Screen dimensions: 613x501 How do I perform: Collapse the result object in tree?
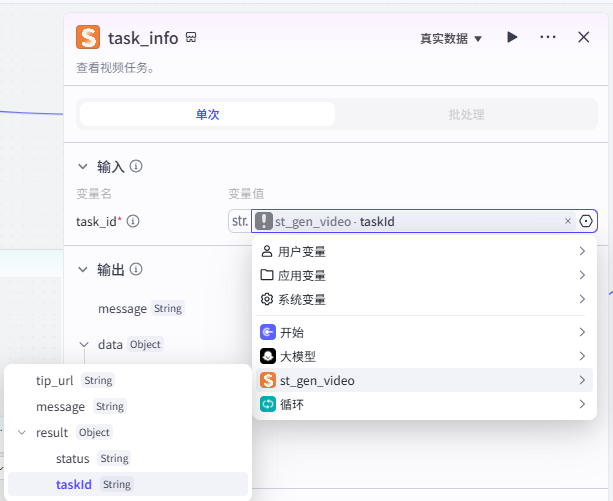click(x=22, y=433)
